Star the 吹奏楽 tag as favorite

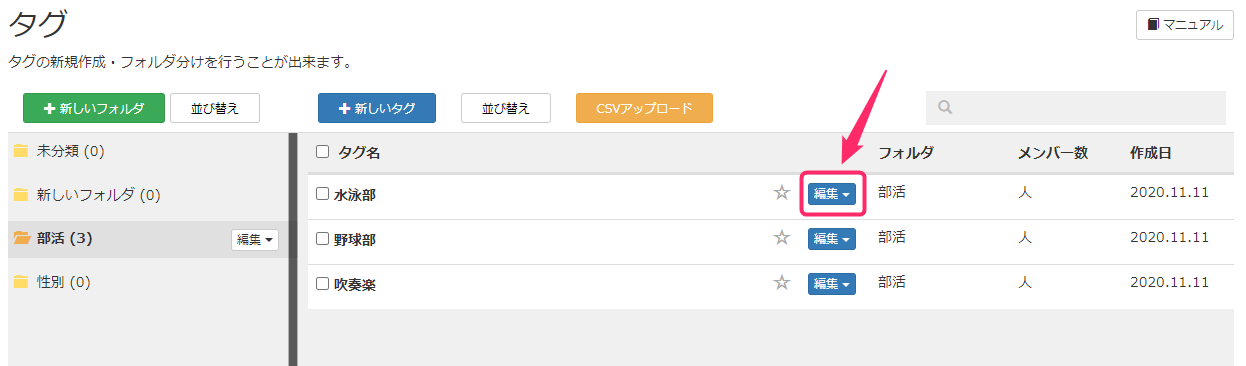pos(782,283)
